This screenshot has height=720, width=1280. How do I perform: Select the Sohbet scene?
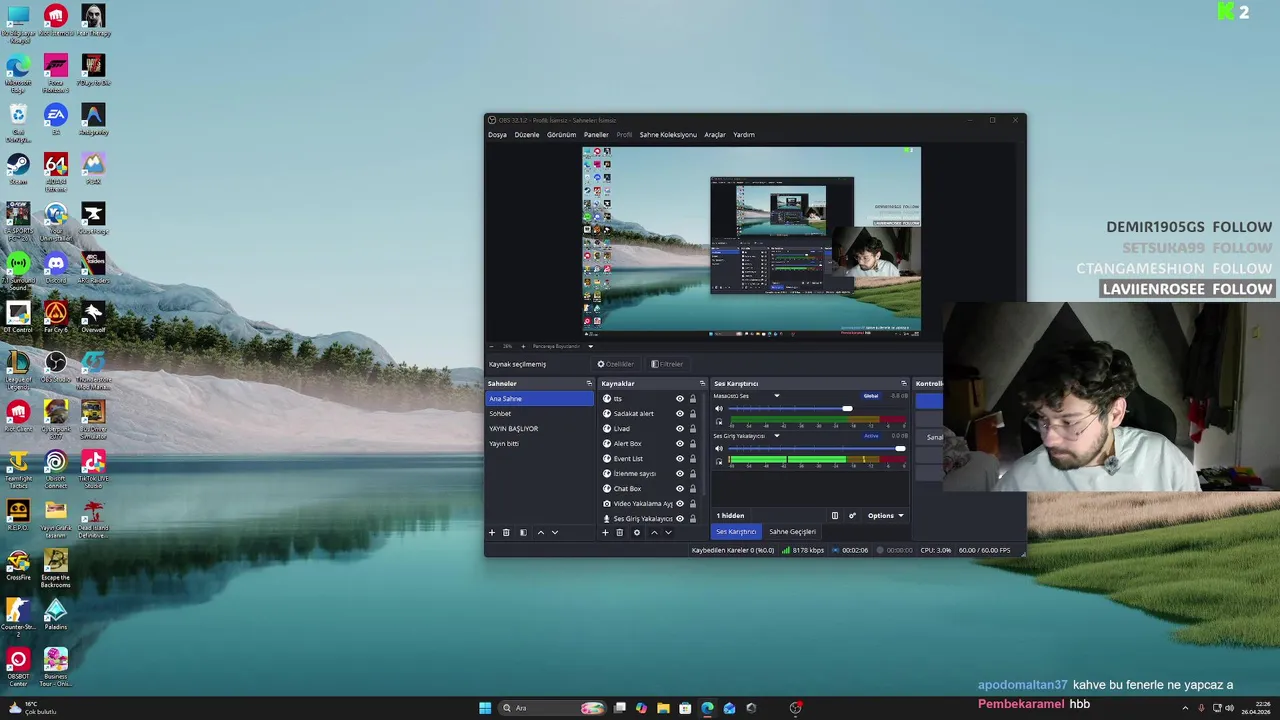539,414
